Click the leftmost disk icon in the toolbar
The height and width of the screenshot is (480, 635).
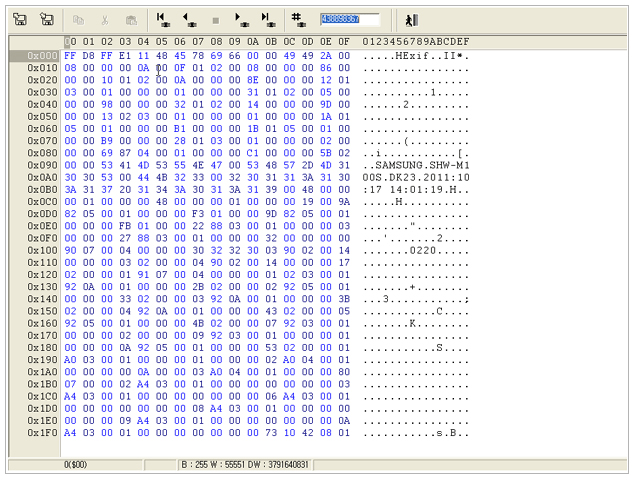click(20, 19)
